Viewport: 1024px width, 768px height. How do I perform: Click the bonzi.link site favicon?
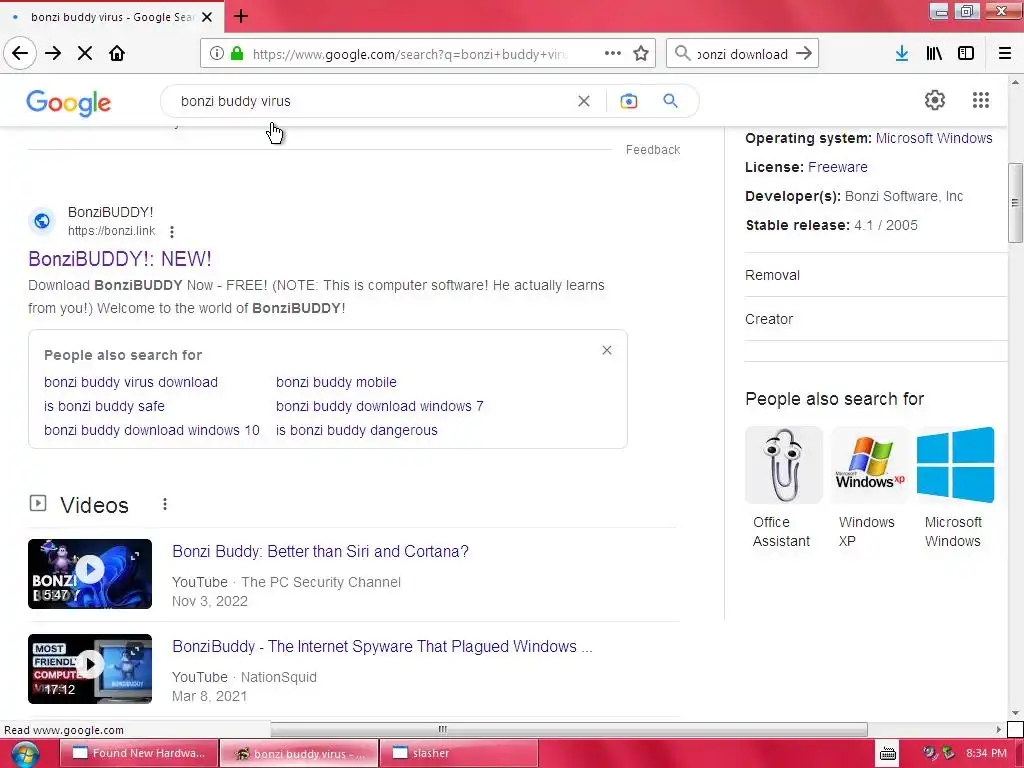42,221
